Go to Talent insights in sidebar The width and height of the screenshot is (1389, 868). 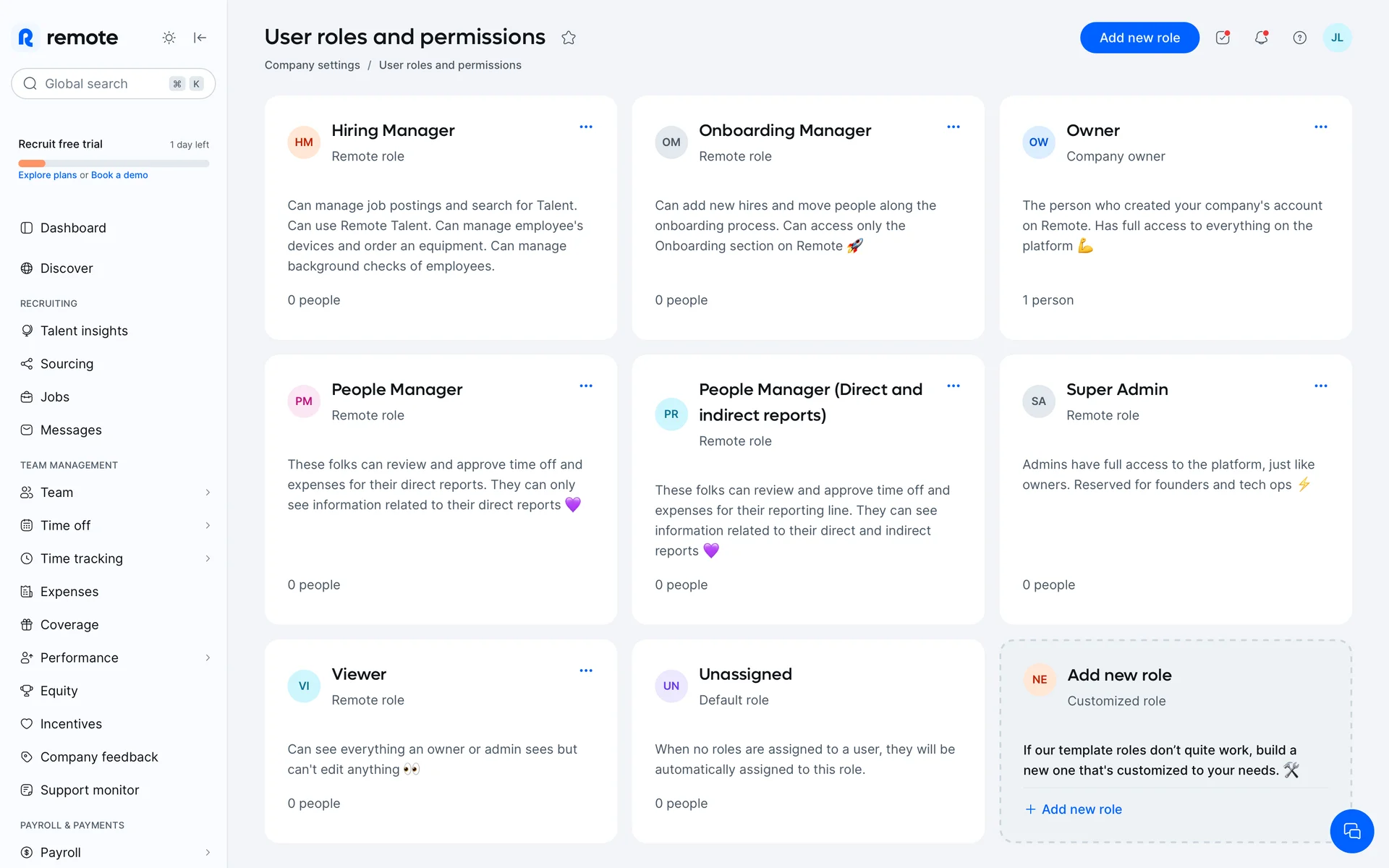(84, 331)
